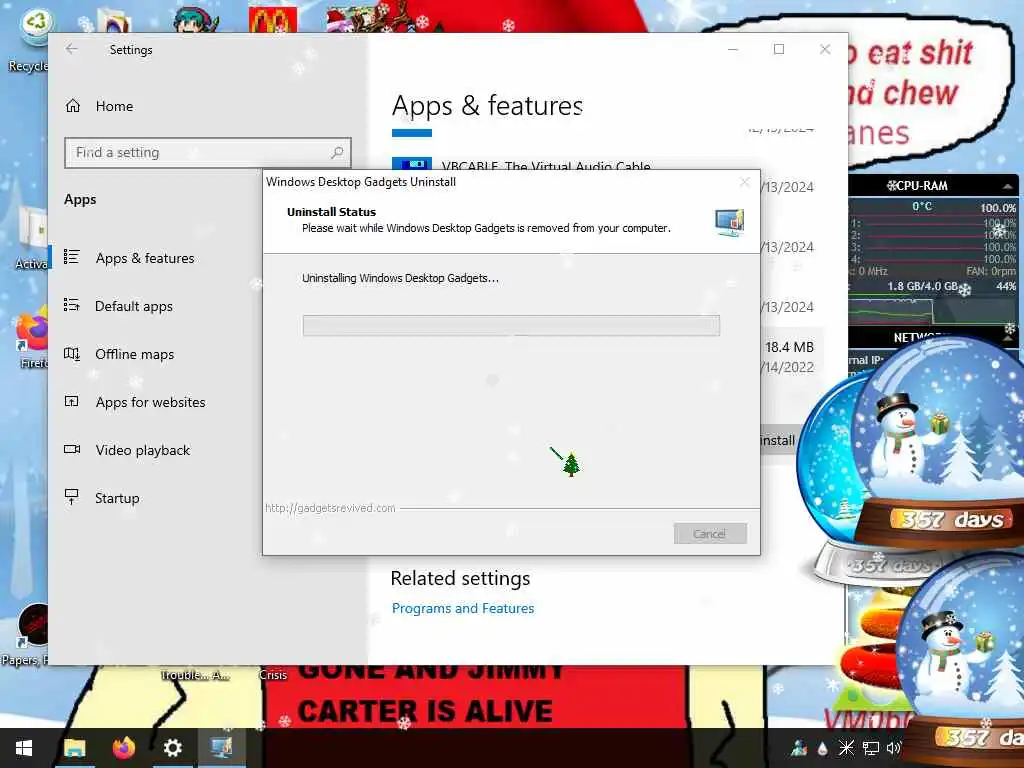Maximize the Settings window

pyautogui.click(x=779, y=50)
